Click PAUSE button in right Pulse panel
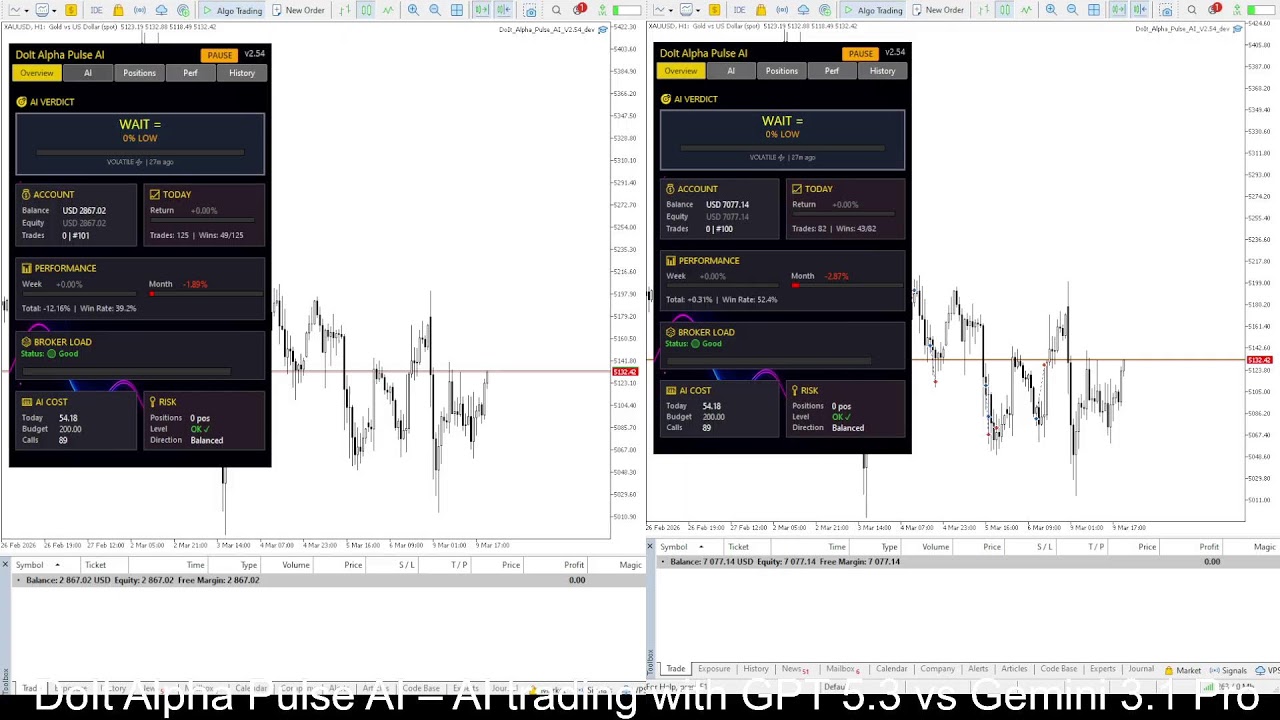 tap(860, 53)
